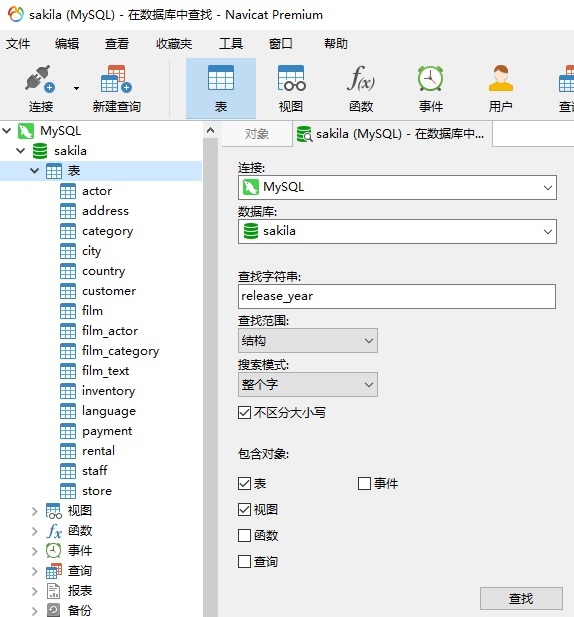Select the film table in tree
Viewport: 574px width, 617px height.
[x=92, y=311]
